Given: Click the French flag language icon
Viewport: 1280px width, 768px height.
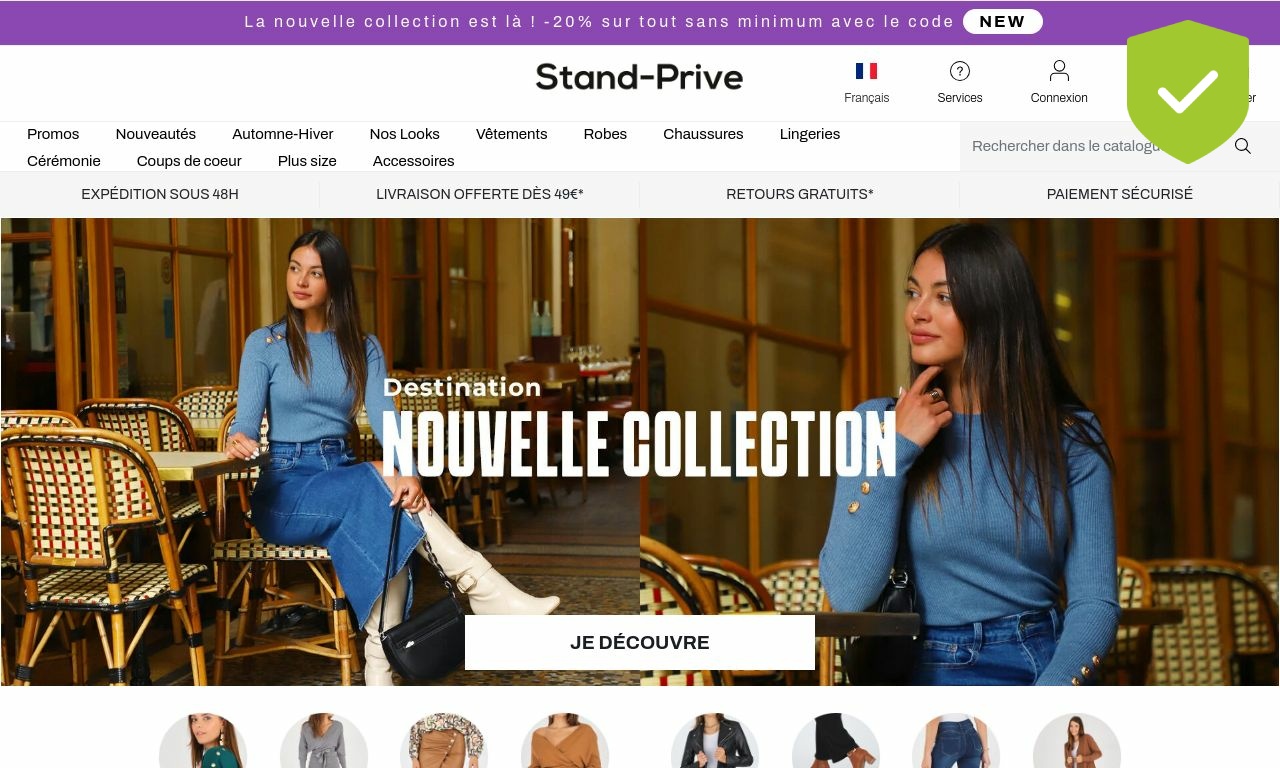Looking at the screenshot, I should tap(866, 71).
